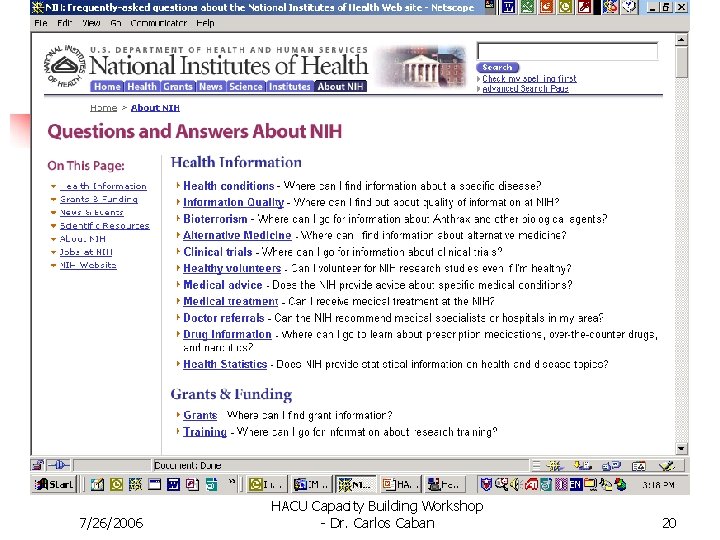Open the Alternative Medicine link
This screenshot has height=540, width=720.
[237, 235]
